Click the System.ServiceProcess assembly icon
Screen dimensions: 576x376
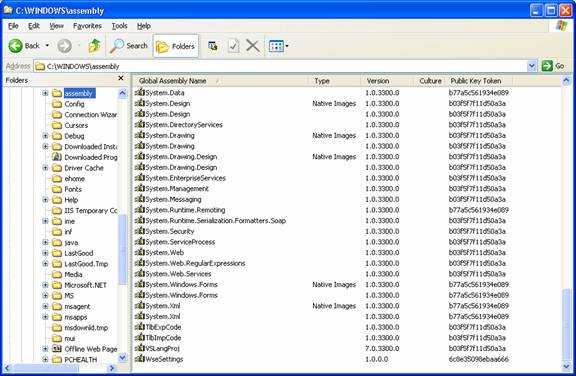(x=140, y=241)
